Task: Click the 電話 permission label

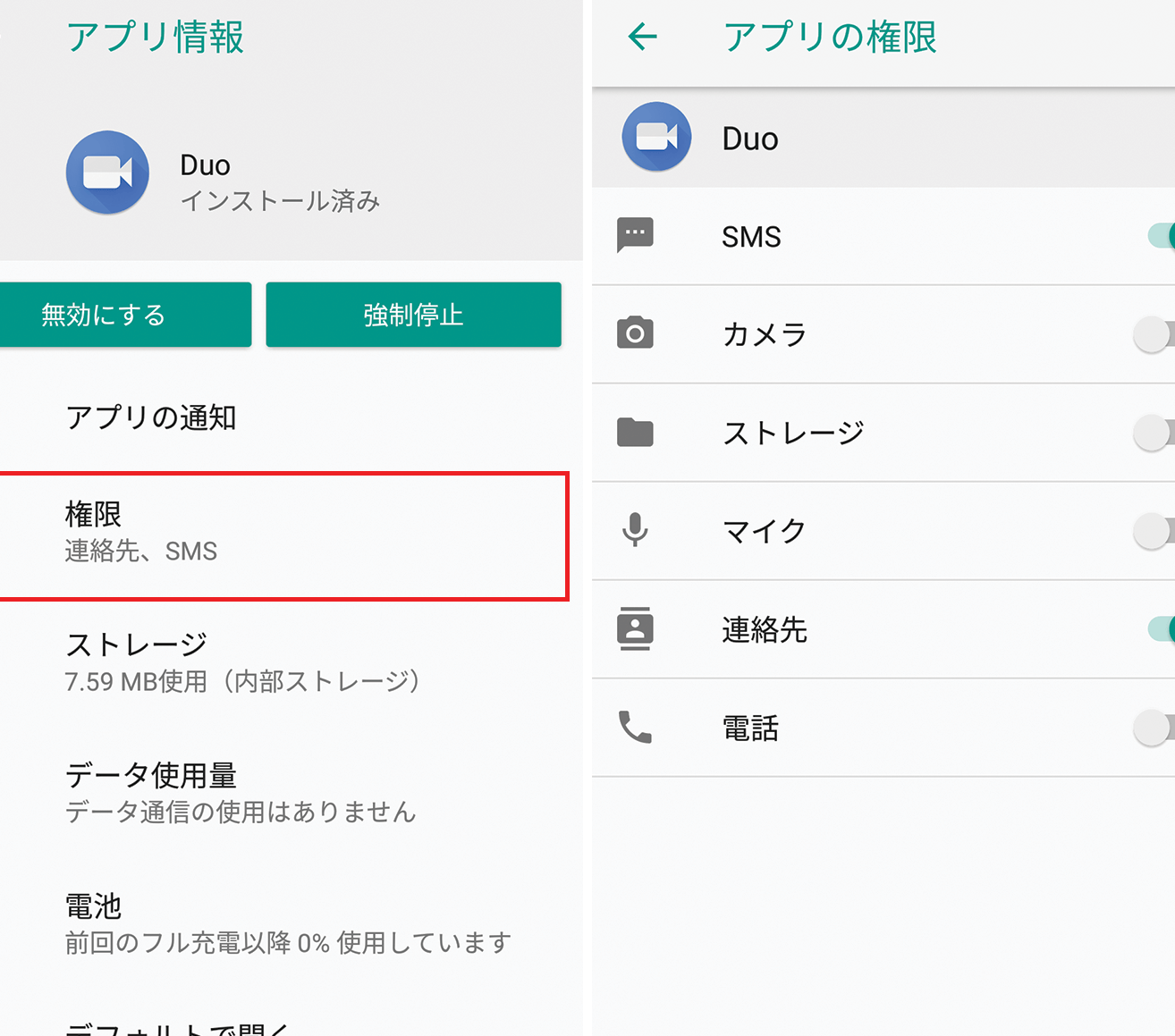Action: point(750,728)
